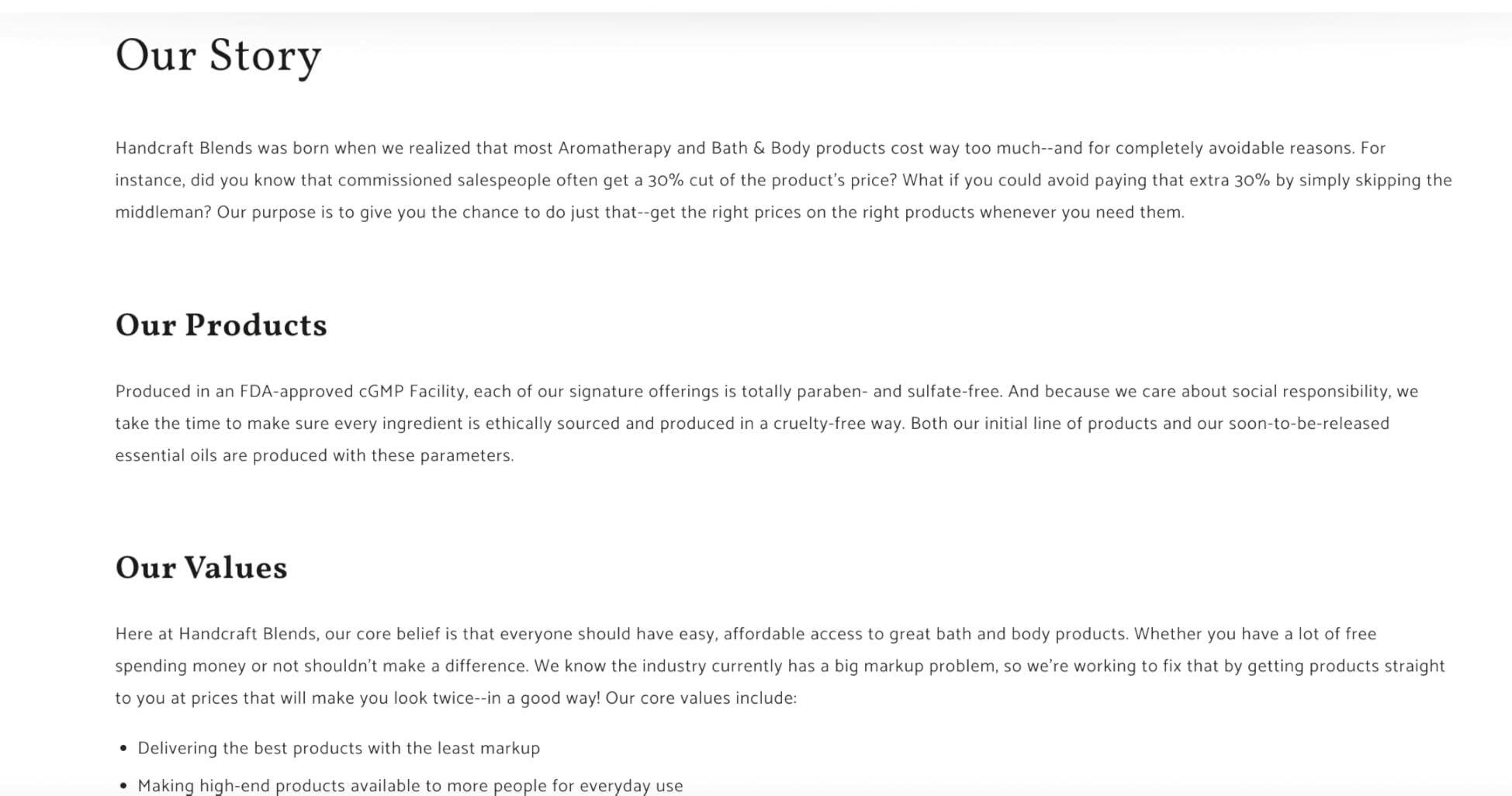Viewport: 1512px width, 796px height.
Task: Click the "Our Story" page heading
Action: (x=218, y=57)
